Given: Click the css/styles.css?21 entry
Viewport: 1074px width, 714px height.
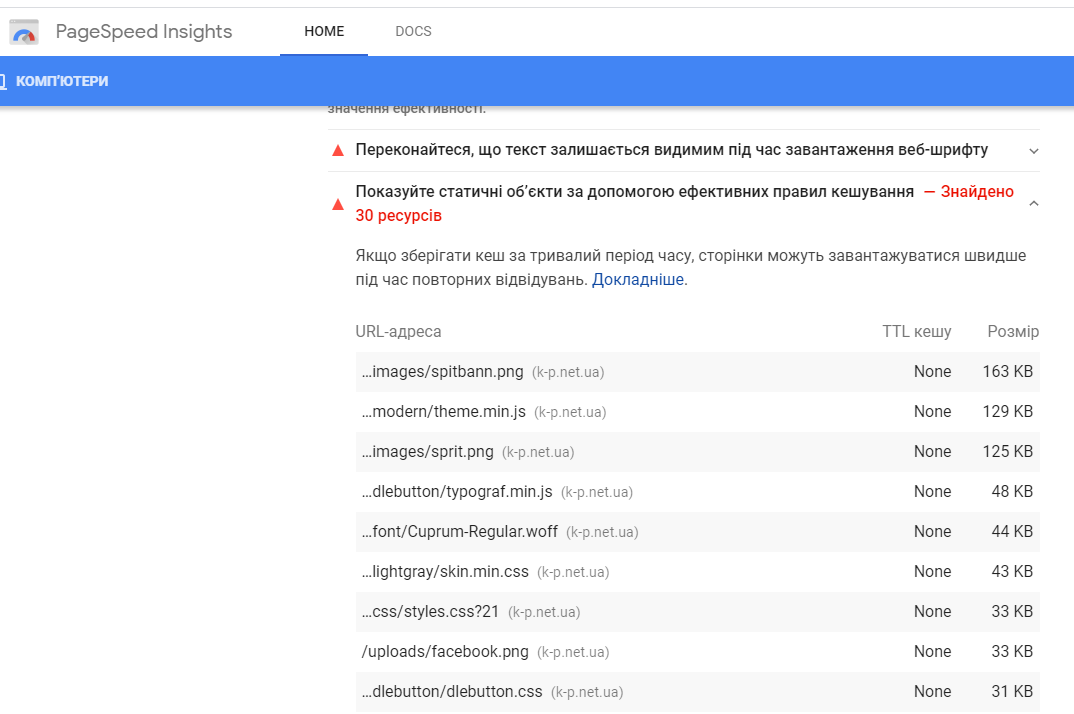Looking at the screenshot, I should (x=430, y=612).
